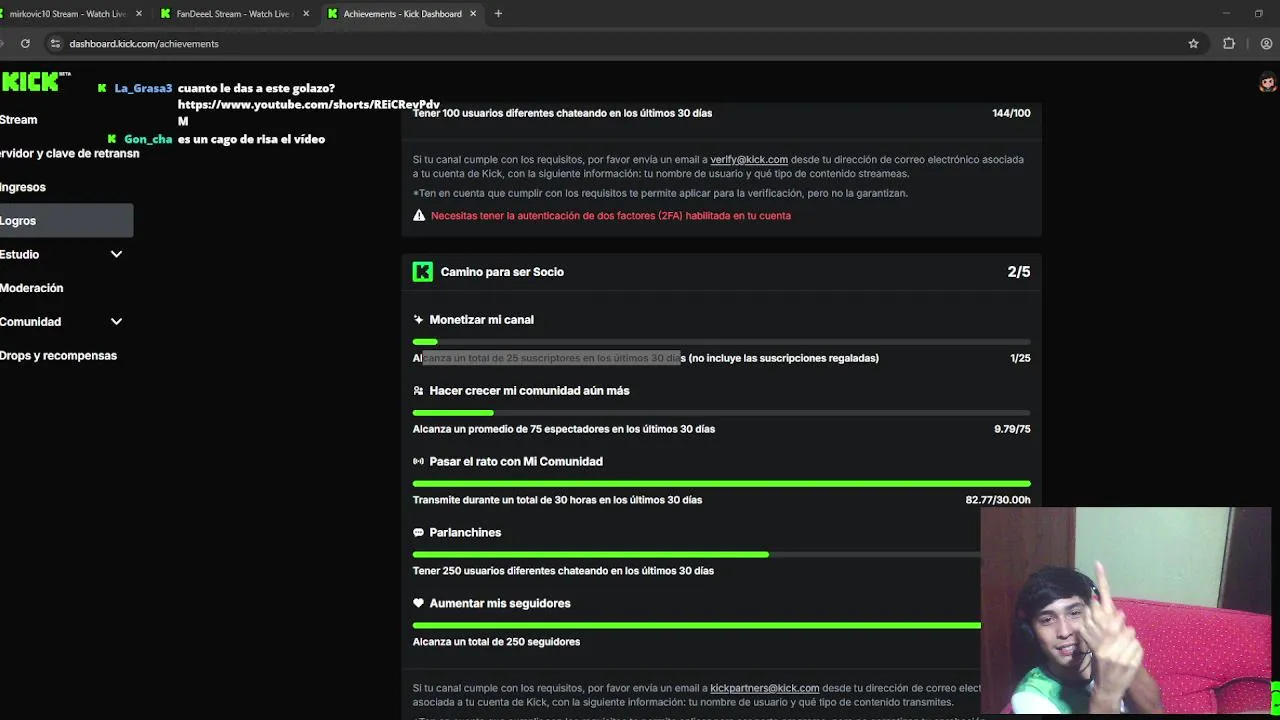The height and width of the screenshot is (720, 1280).
Task: Click Alcanza un total de 250 seguidores text
Action: coord(496,642)
